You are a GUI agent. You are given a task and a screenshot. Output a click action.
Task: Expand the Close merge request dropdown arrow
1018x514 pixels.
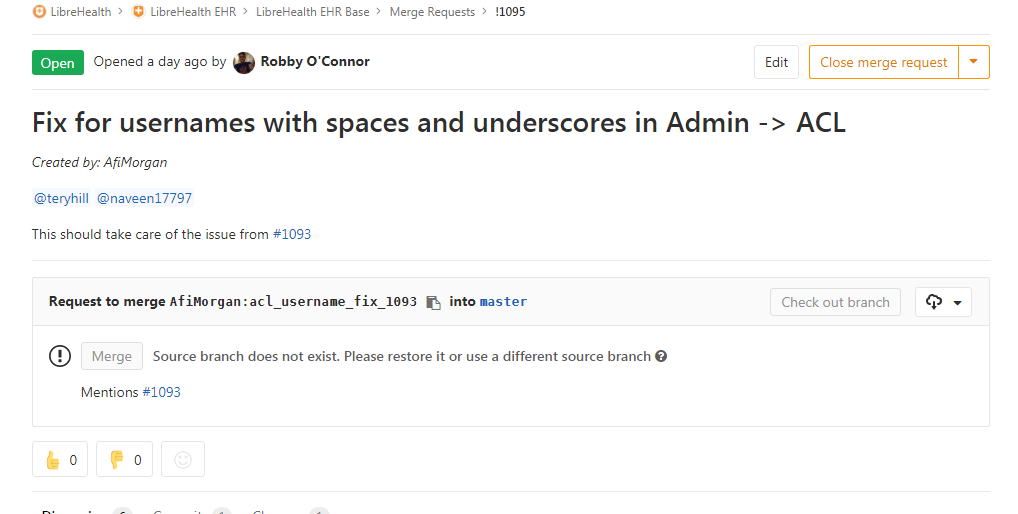pos(974,62)
